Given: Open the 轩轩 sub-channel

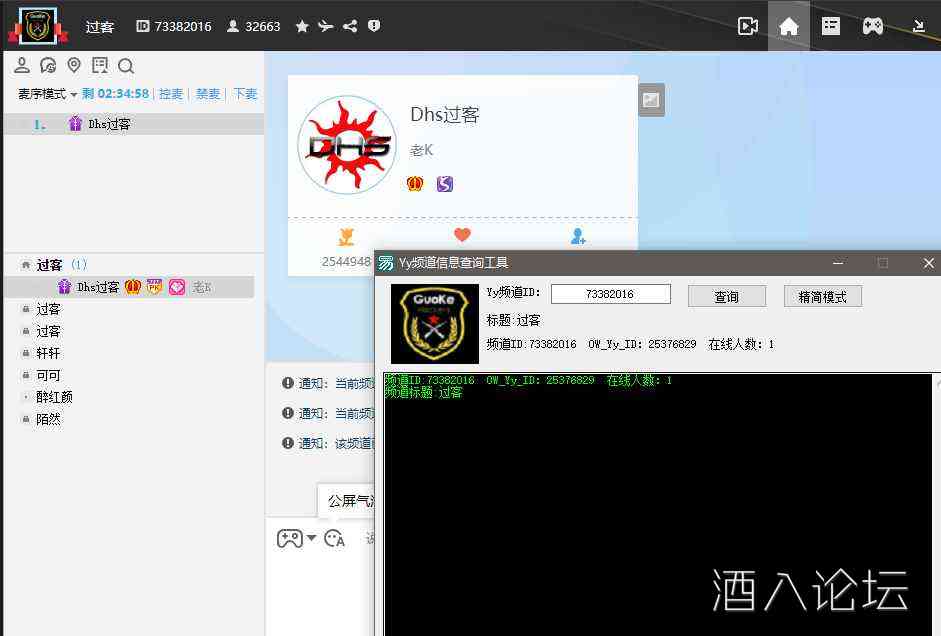Looking at the screenshot, I should point(48,353).
